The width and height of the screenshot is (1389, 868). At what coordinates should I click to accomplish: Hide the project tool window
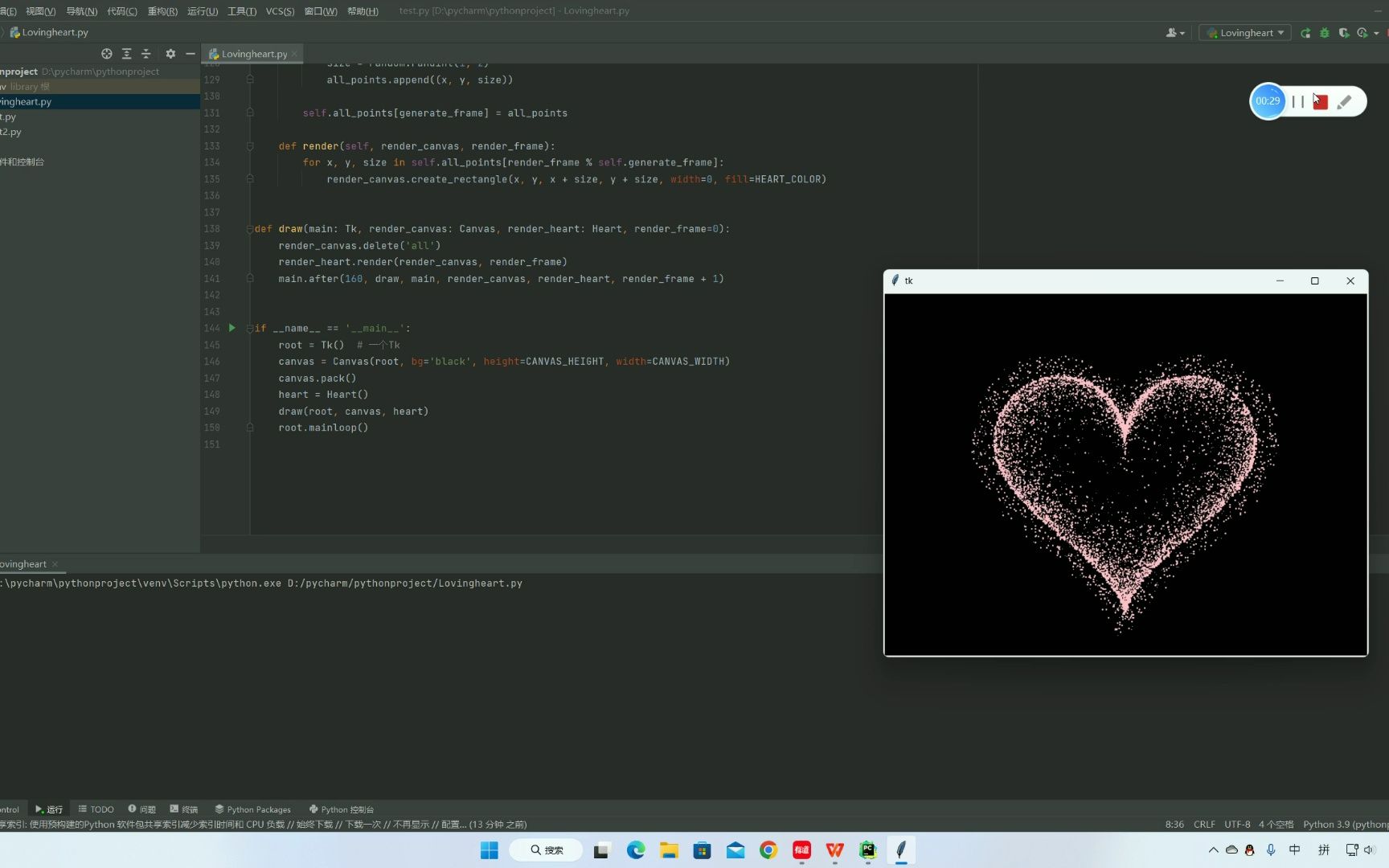pyautogui.click(x=191, y=54)
